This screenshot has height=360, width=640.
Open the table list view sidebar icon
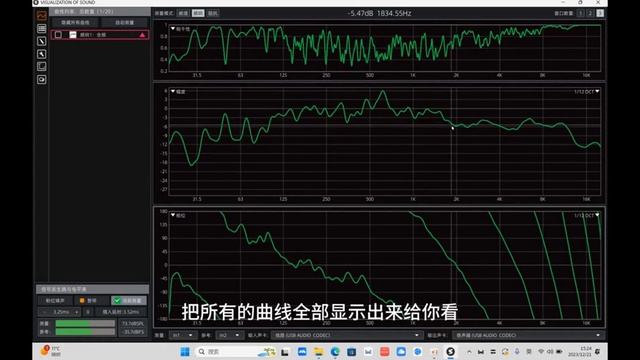tap(42, 28)
